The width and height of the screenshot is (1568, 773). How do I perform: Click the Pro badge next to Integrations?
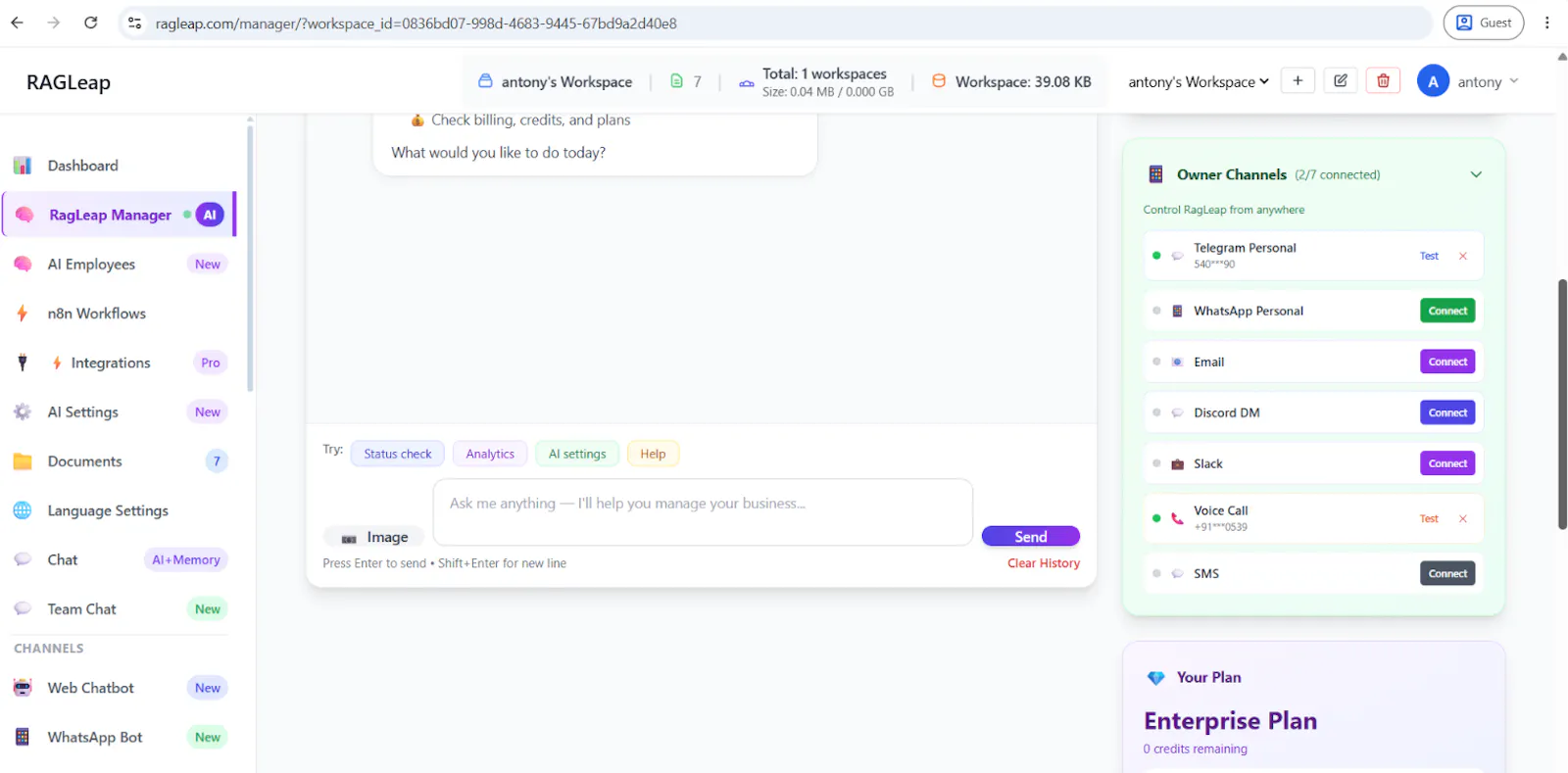pos(211,362)
